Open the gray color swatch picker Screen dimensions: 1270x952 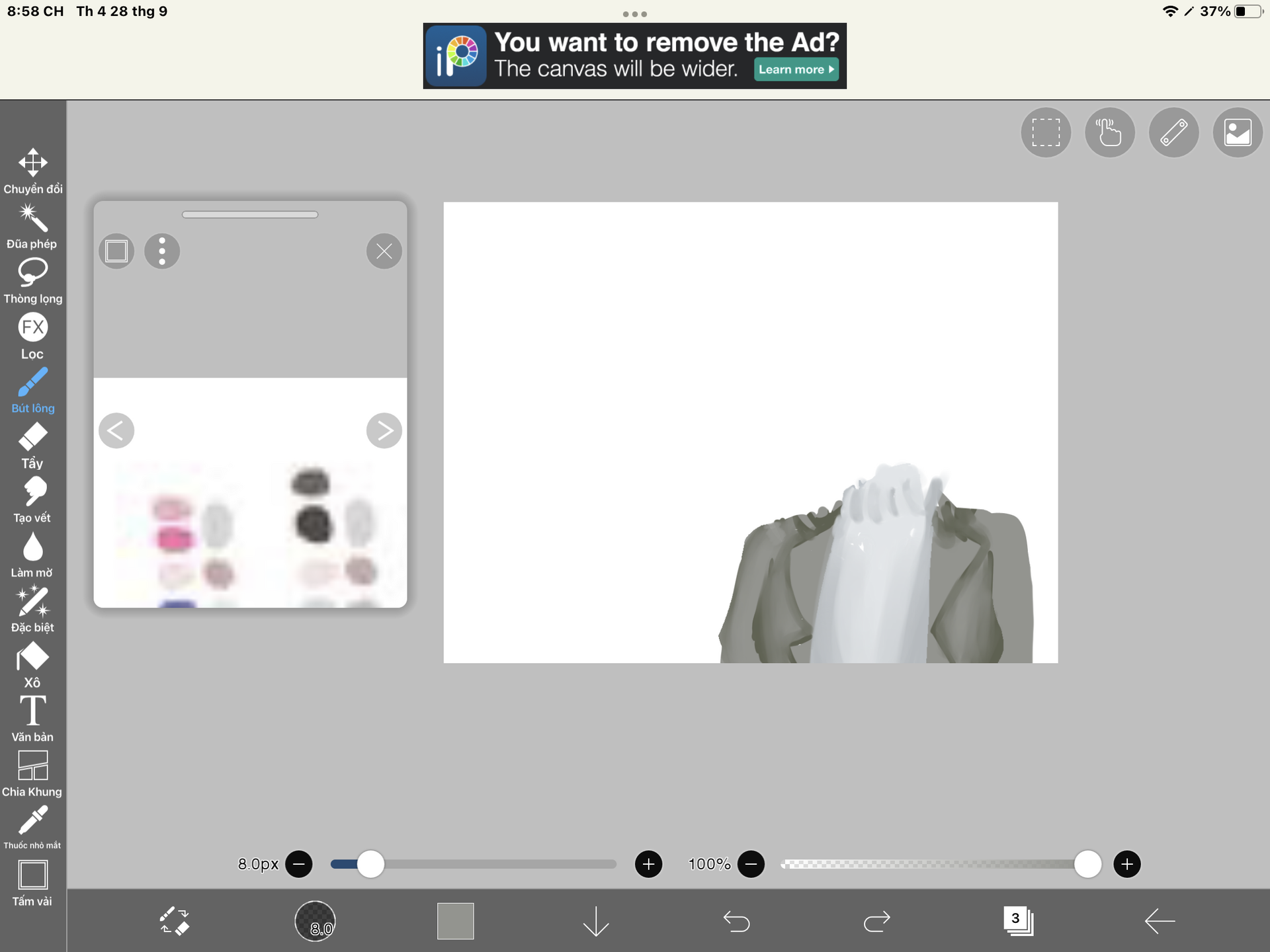coord(456,921)
